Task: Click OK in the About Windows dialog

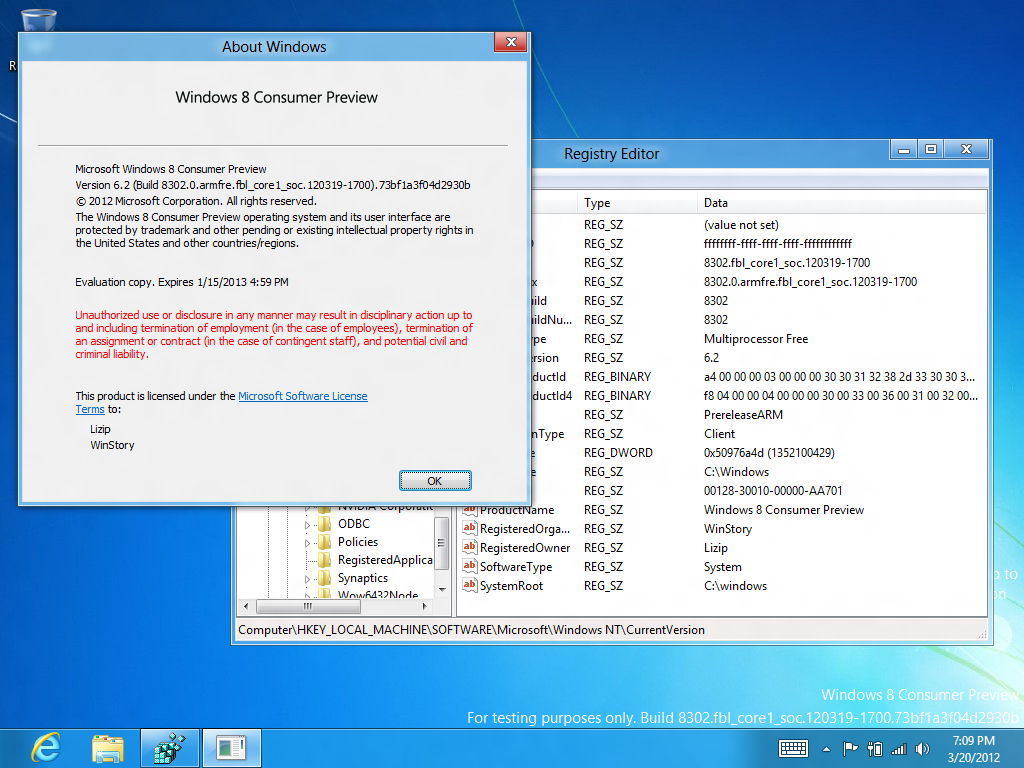Action: click(434, 481)
